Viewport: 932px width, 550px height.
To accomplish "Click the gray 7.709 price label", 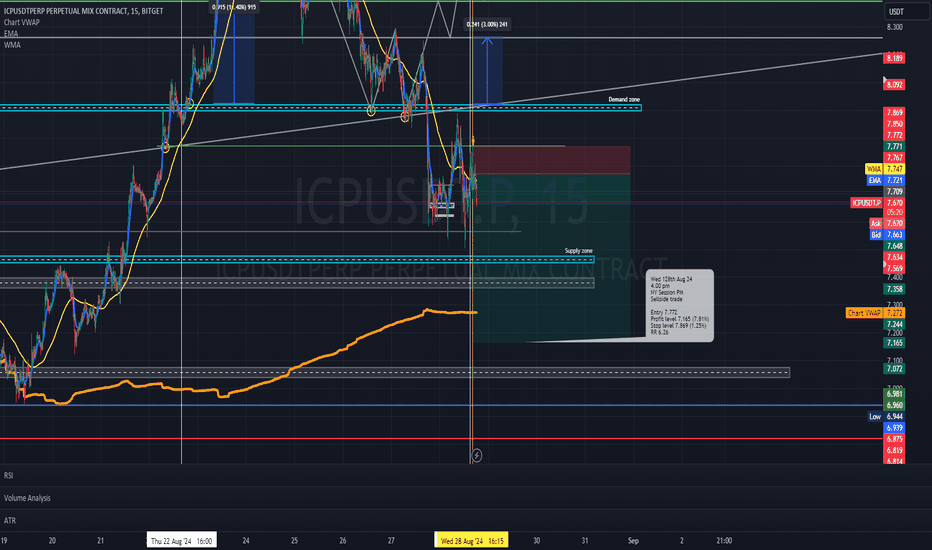I will pos(894,191).
